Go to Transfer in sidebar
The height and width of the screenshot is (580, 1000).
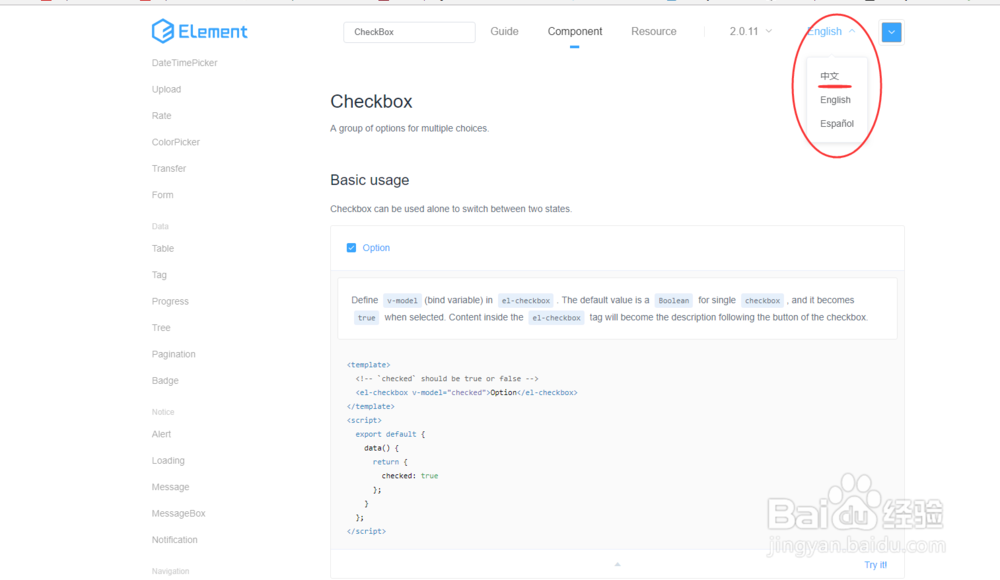coord(169,168)
